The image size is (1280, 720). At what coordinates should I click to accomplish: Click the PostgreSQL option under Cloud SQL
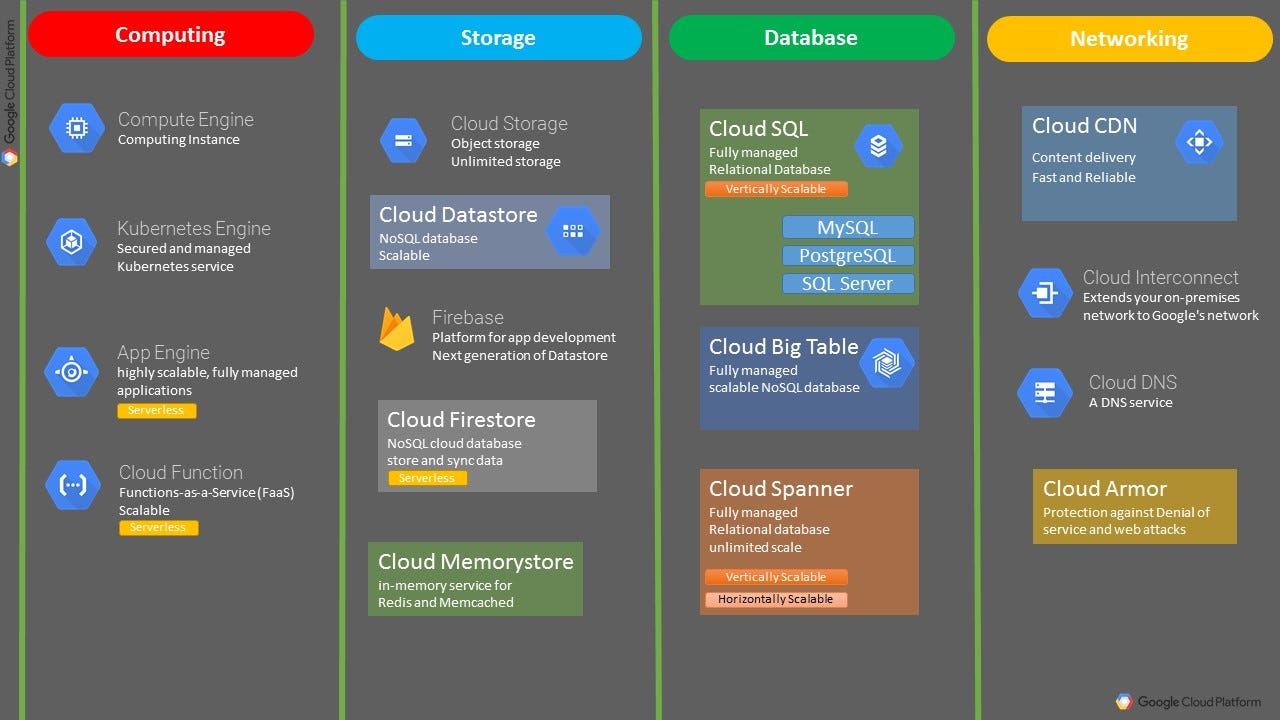pos(848,255)
